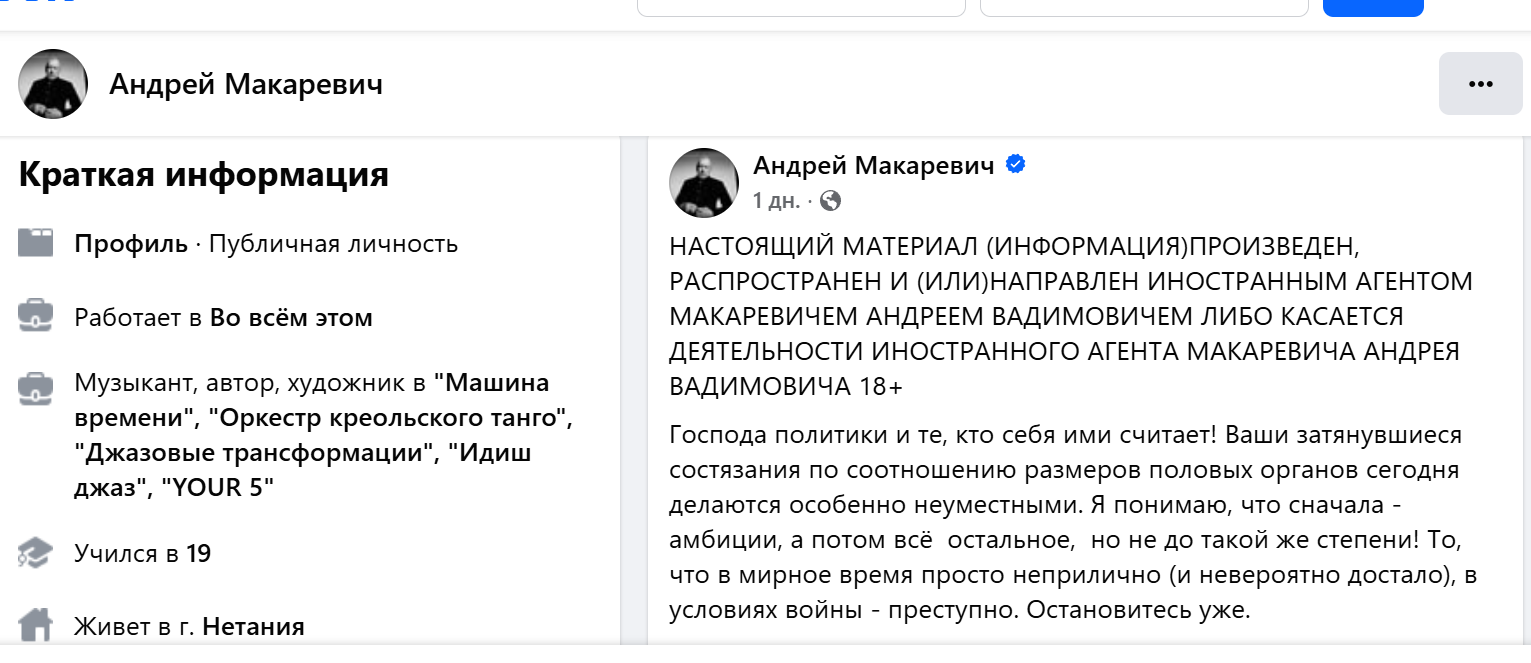The height and width of the screenshot is (663, 1531).
Task: Click the briefcase icon beside Работает в
Action: coord(36,317)
